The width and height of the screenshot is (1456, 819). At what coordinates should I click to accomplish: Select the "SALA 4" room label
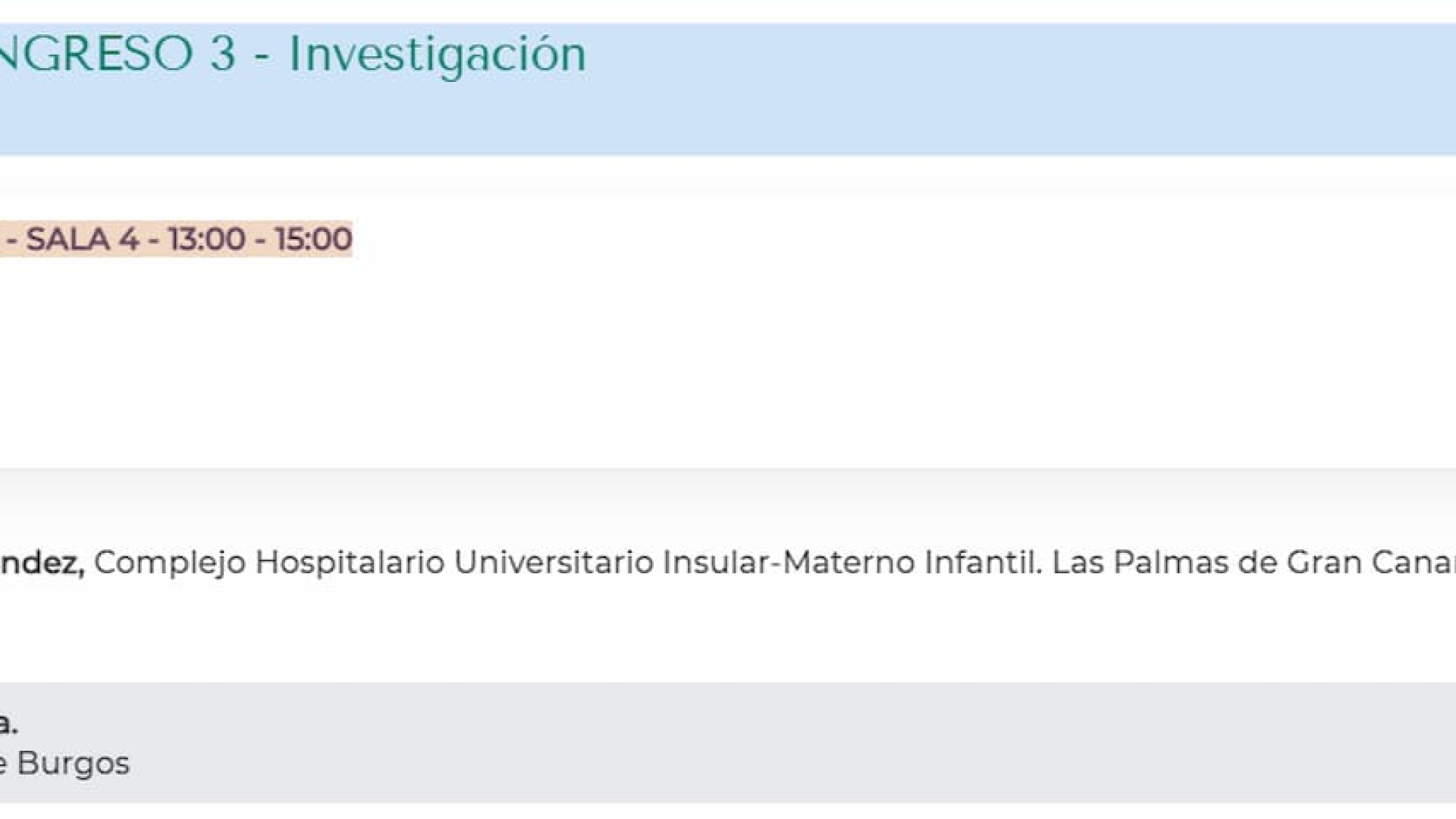click(83, 240)
